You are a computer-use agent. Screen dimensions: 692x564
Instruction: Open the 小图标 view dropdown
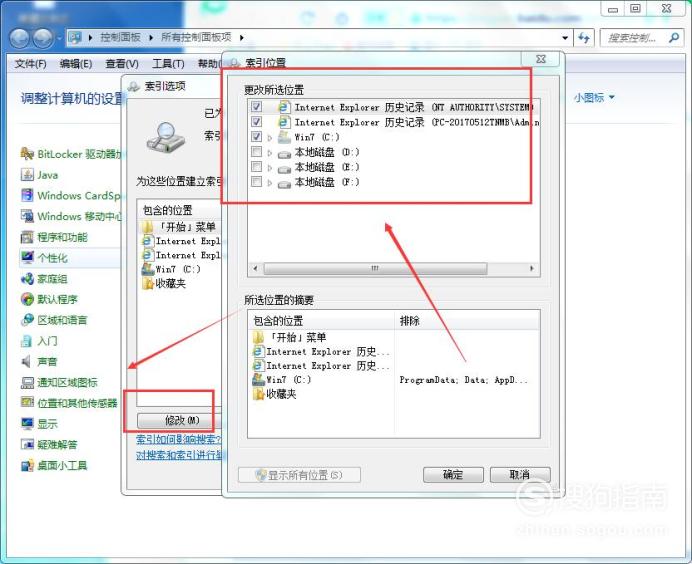coord(594,97)
